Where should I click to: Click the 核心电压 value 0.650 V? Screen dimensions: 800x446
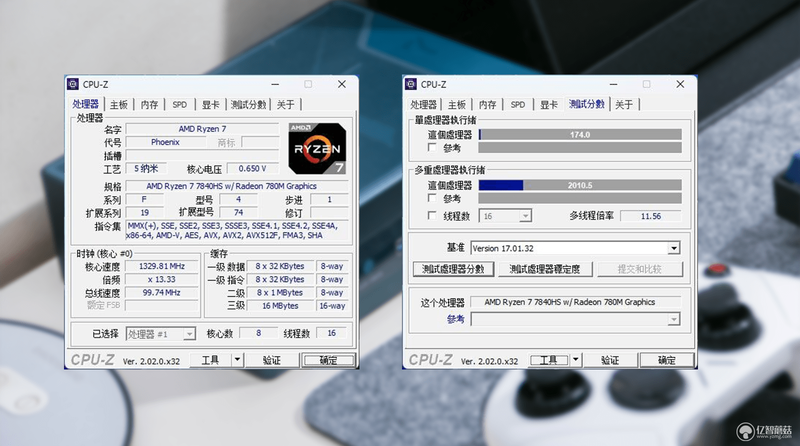pos(253,168)
